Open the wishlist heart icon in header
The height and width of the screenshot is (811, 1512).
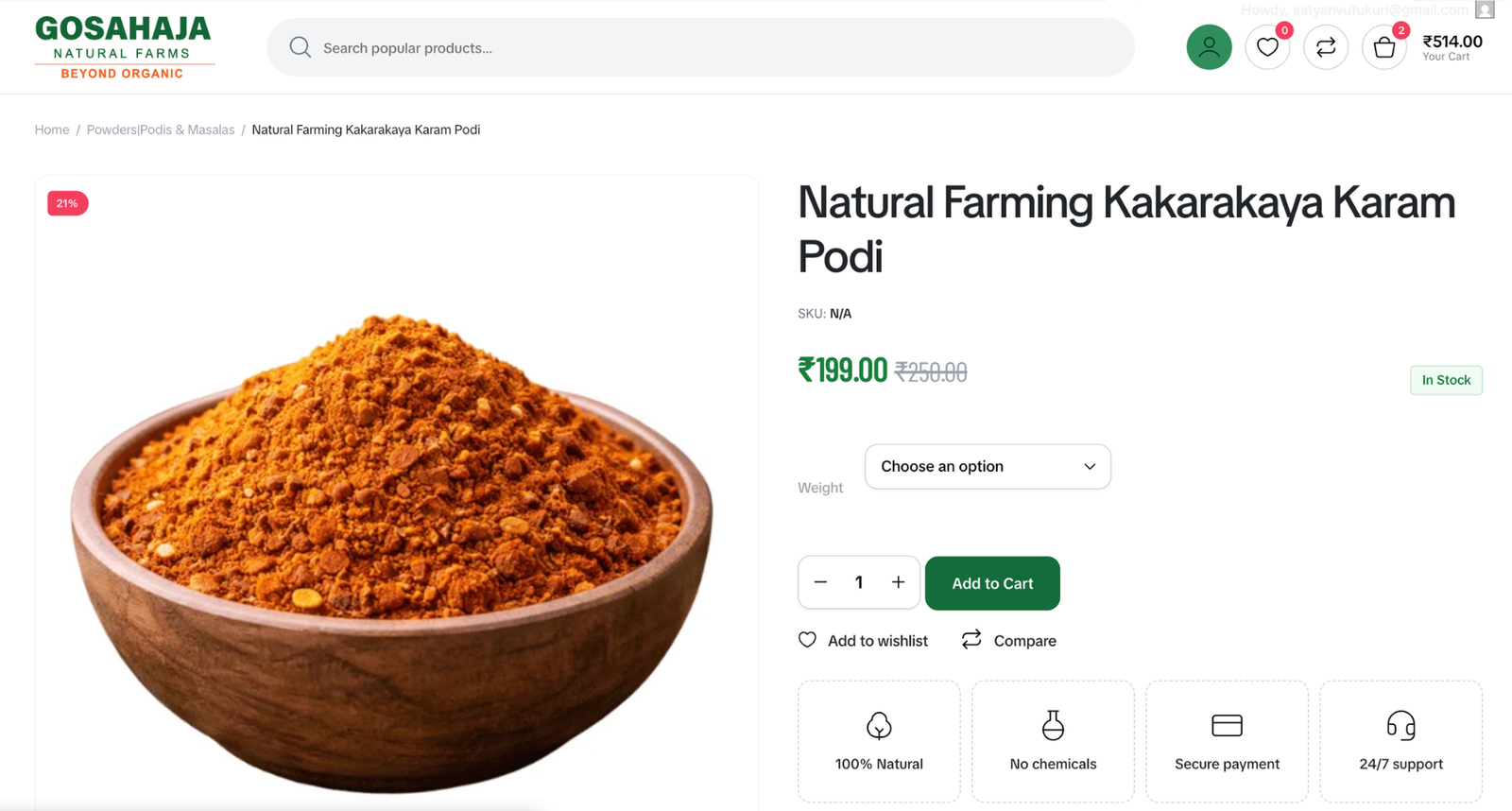[1267, 47]
